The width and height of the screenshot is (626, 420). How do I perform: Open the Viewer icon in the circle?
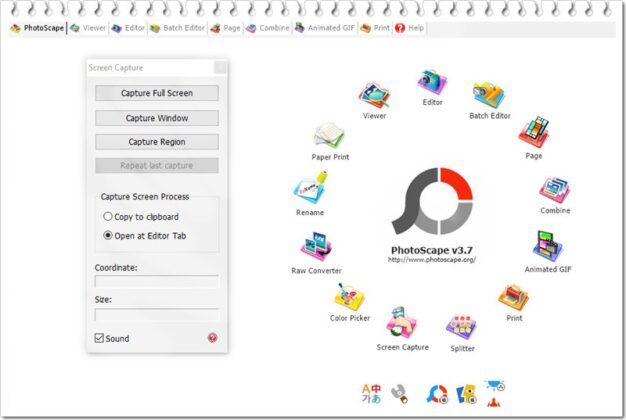(x=374, y=96)
